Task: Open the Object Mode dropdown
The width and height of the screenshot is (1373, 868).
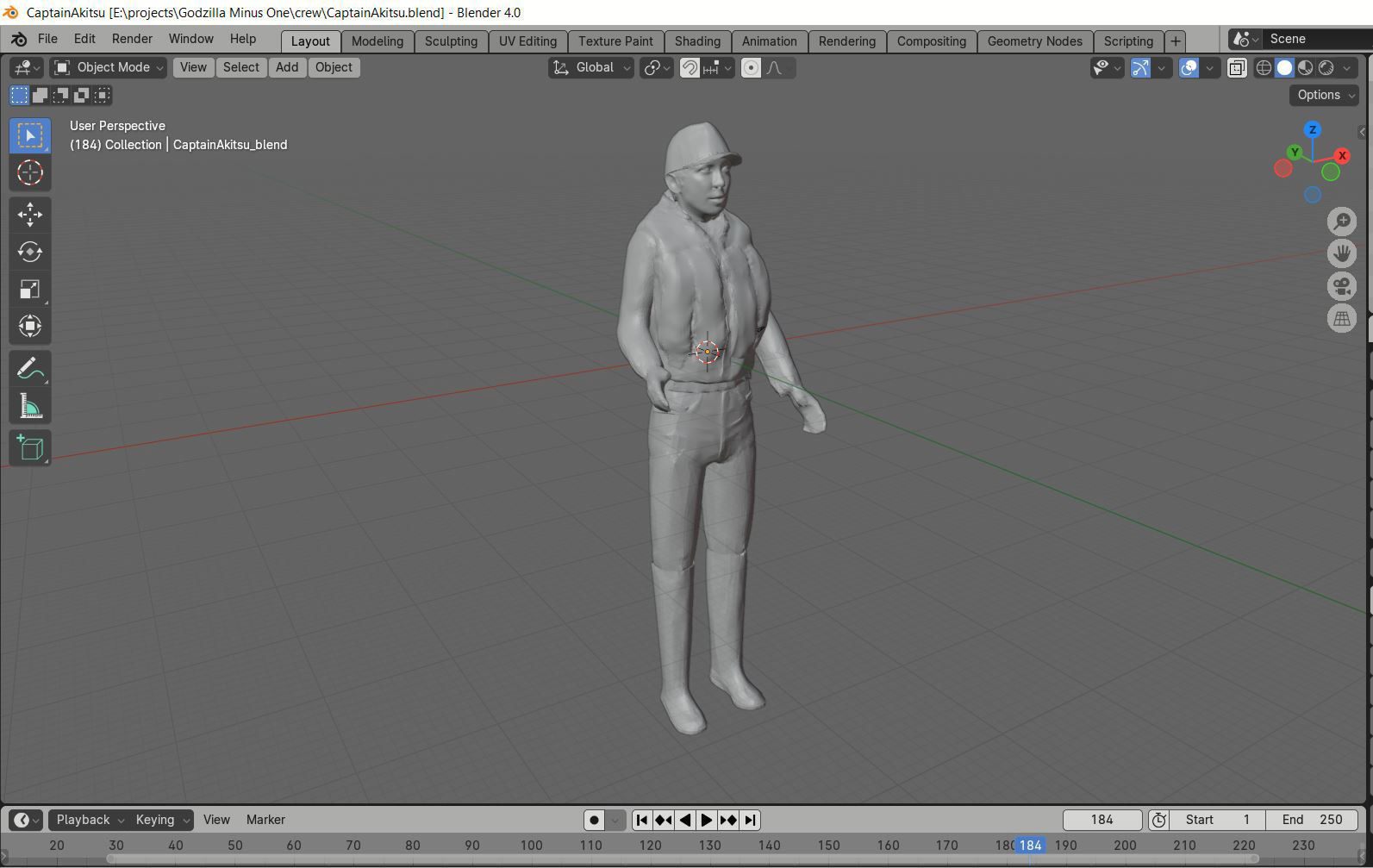Action: 108,67
